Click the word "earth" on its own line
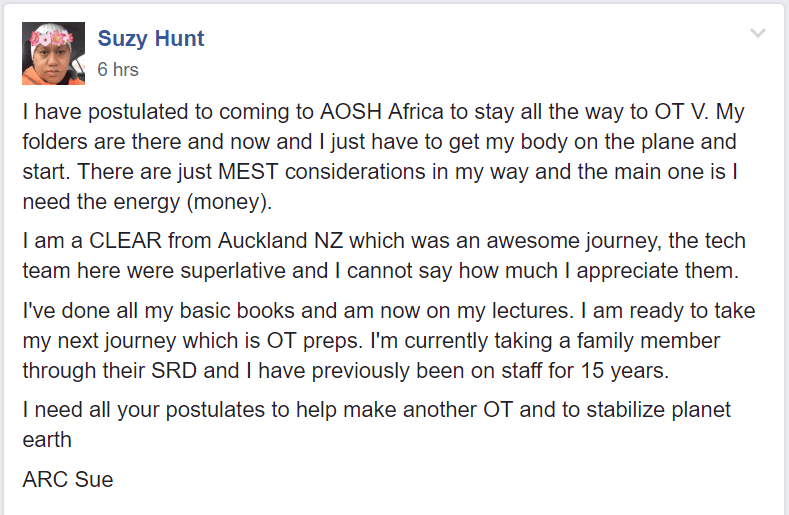 pyautogui.click(x=47, y=440)
